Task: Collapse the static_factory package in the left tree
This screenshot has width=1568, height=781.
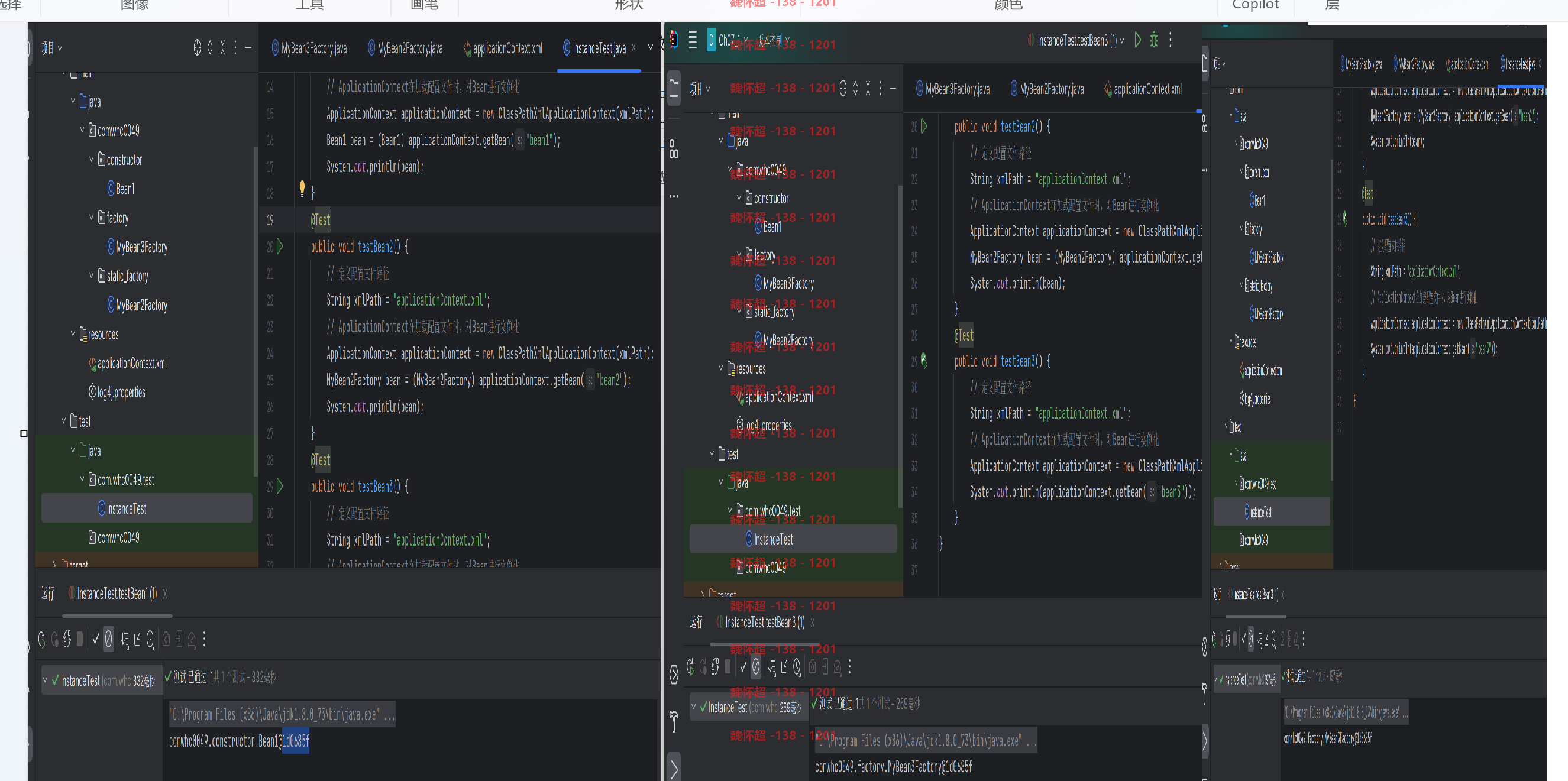Action: pos(91,276)
